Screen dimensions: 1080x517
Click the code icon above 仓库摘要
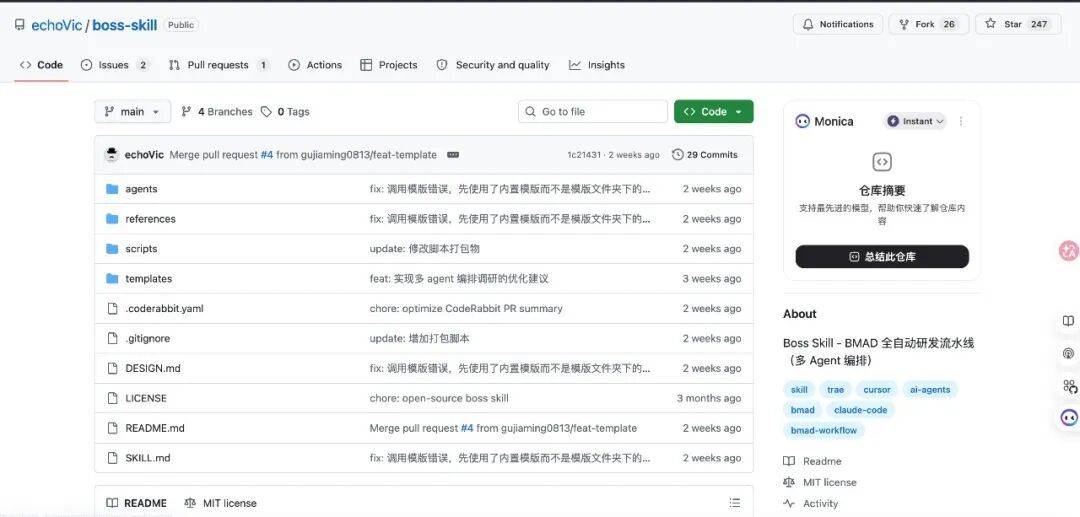(882, 162)
